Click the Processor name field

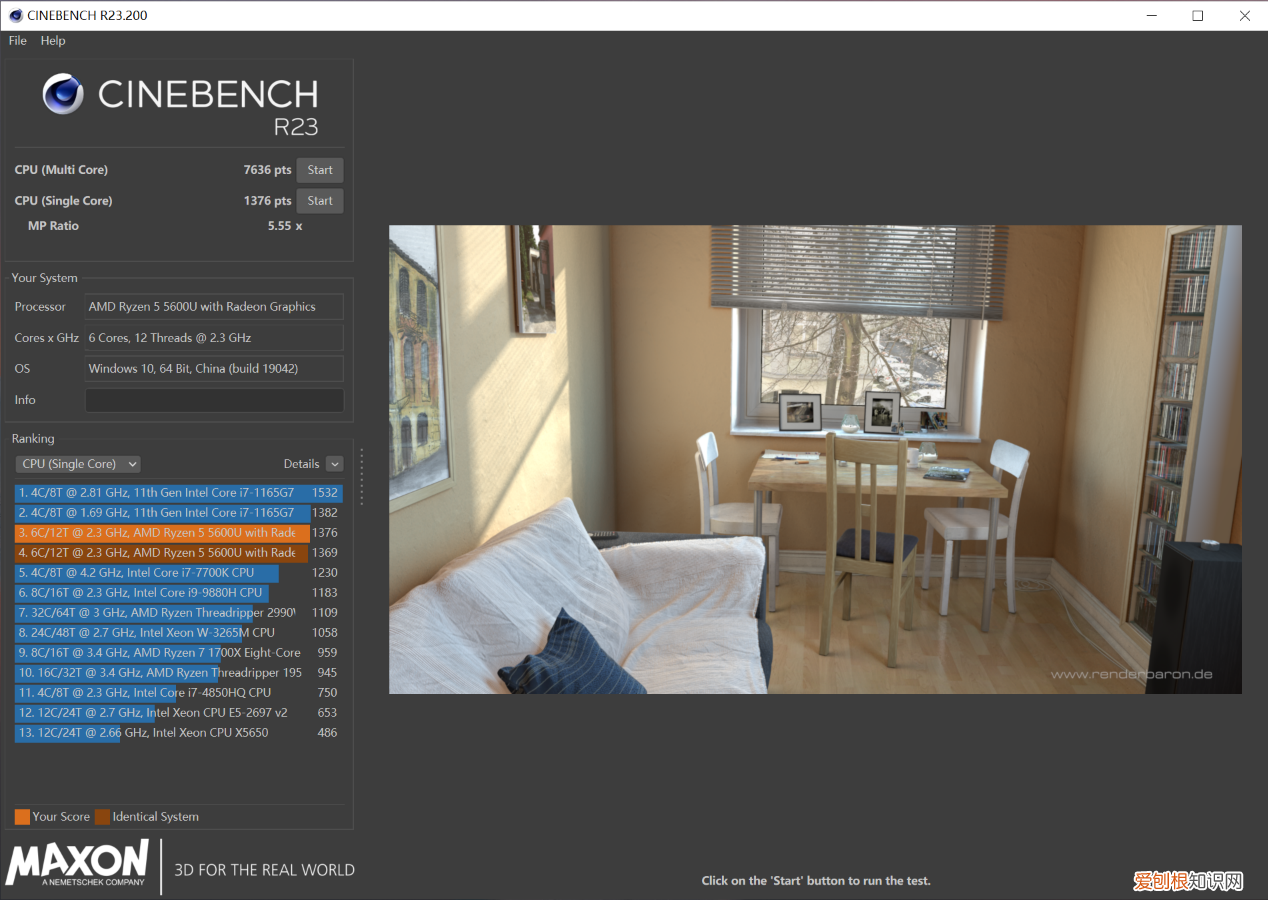pyautogui.click(x=214, y=307)
